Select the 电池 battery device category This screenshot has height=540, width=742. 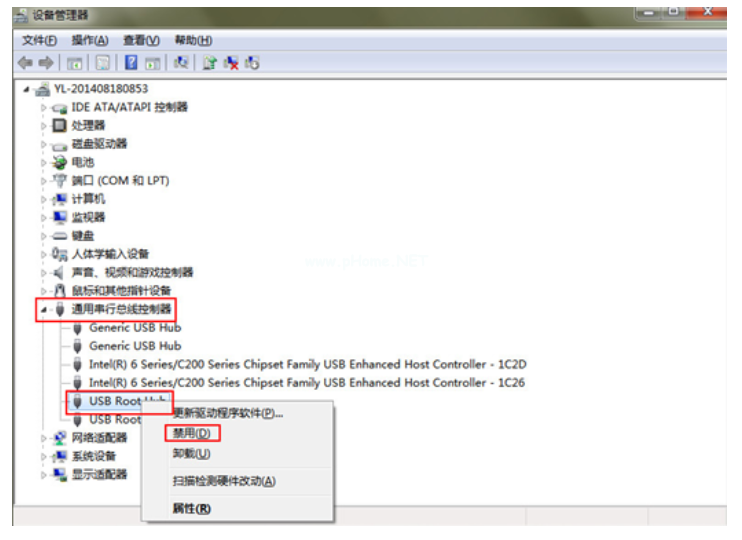(82, 162)
